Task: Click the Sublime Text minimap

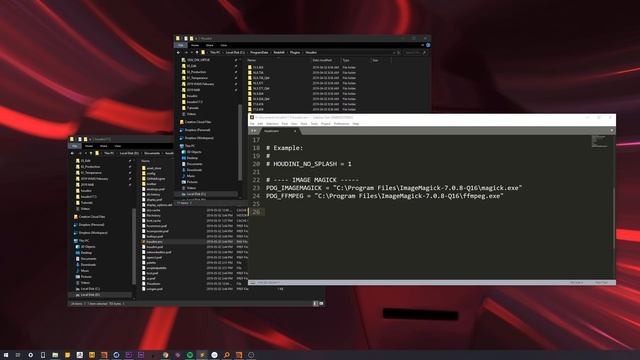Action: coord(600,141)
